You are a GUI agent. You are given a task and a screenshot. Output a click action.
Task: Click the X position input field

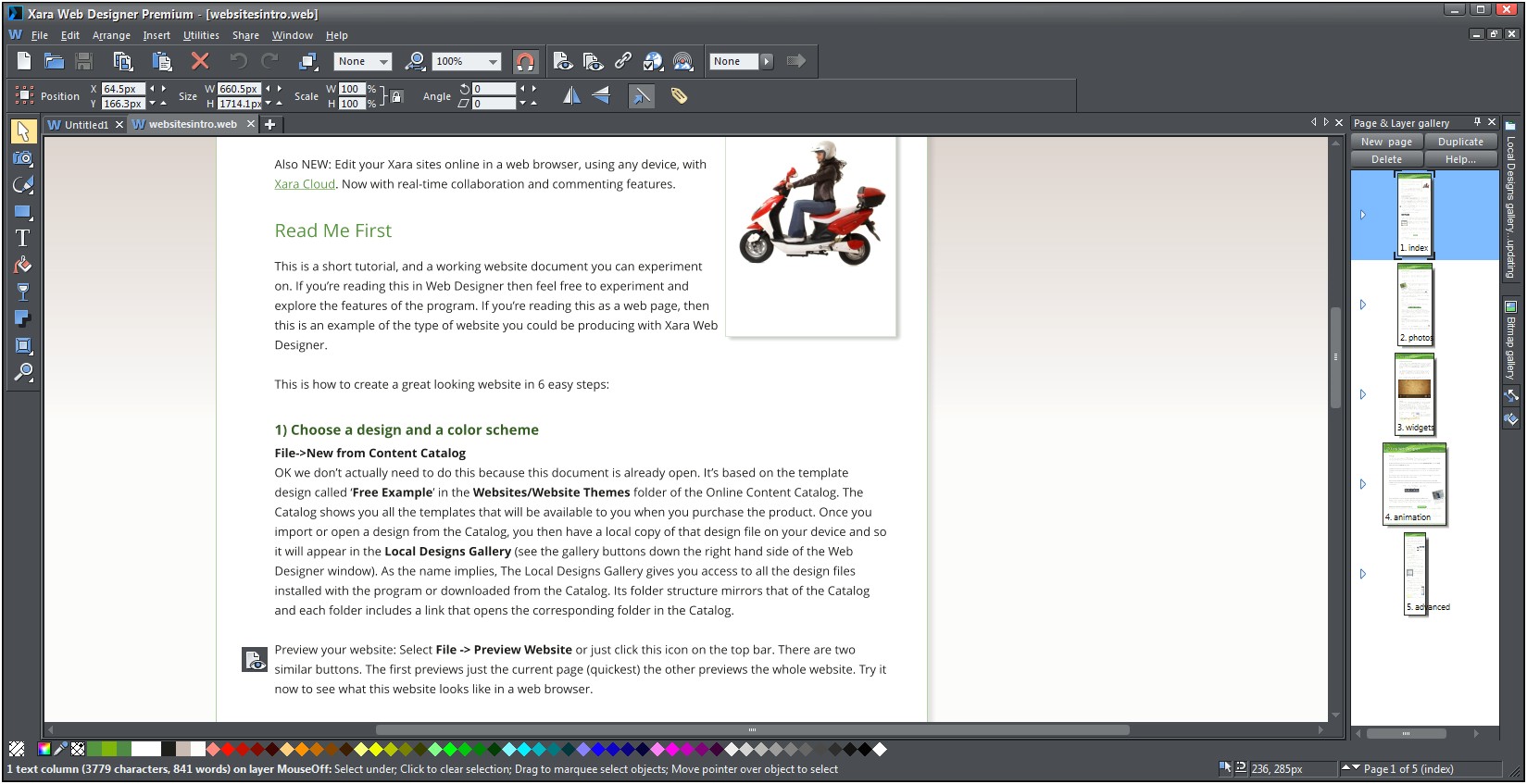(123, 89)
